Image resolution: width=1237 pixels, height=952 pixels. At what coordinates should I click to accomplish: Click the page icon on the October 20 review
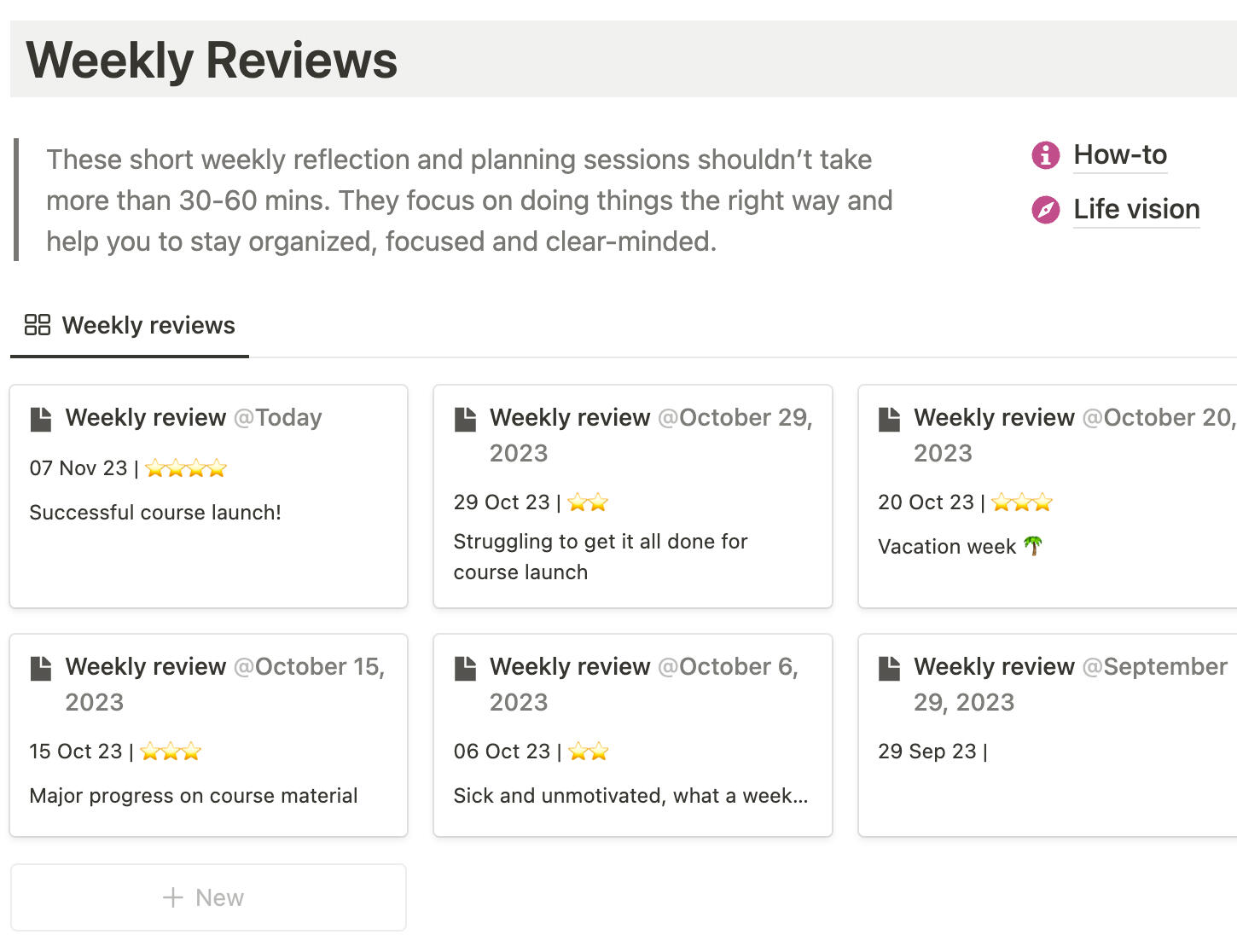[x=888, y=417]
